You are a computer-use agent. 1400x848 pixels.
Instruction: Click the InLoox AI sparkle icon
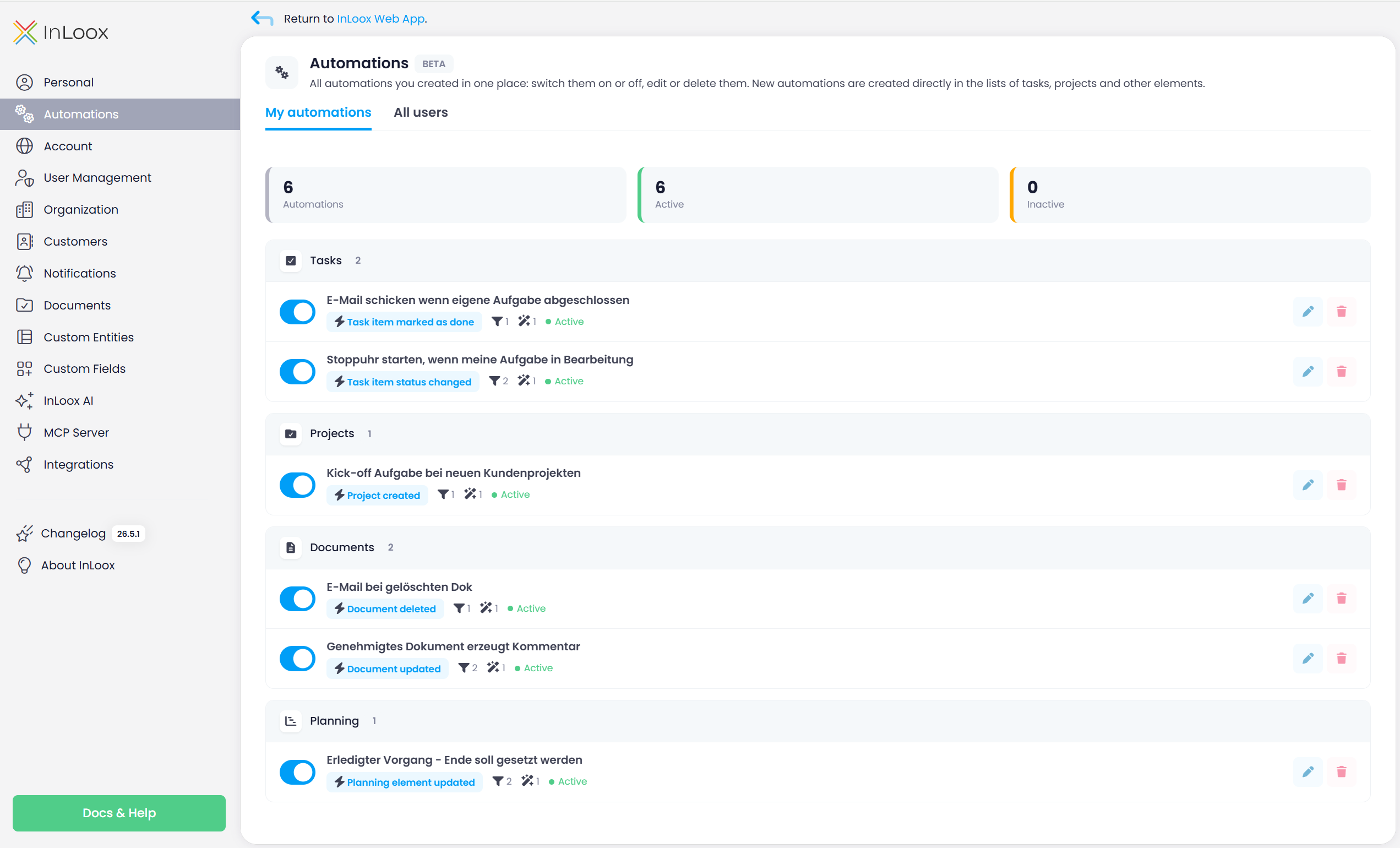point(24,401)
